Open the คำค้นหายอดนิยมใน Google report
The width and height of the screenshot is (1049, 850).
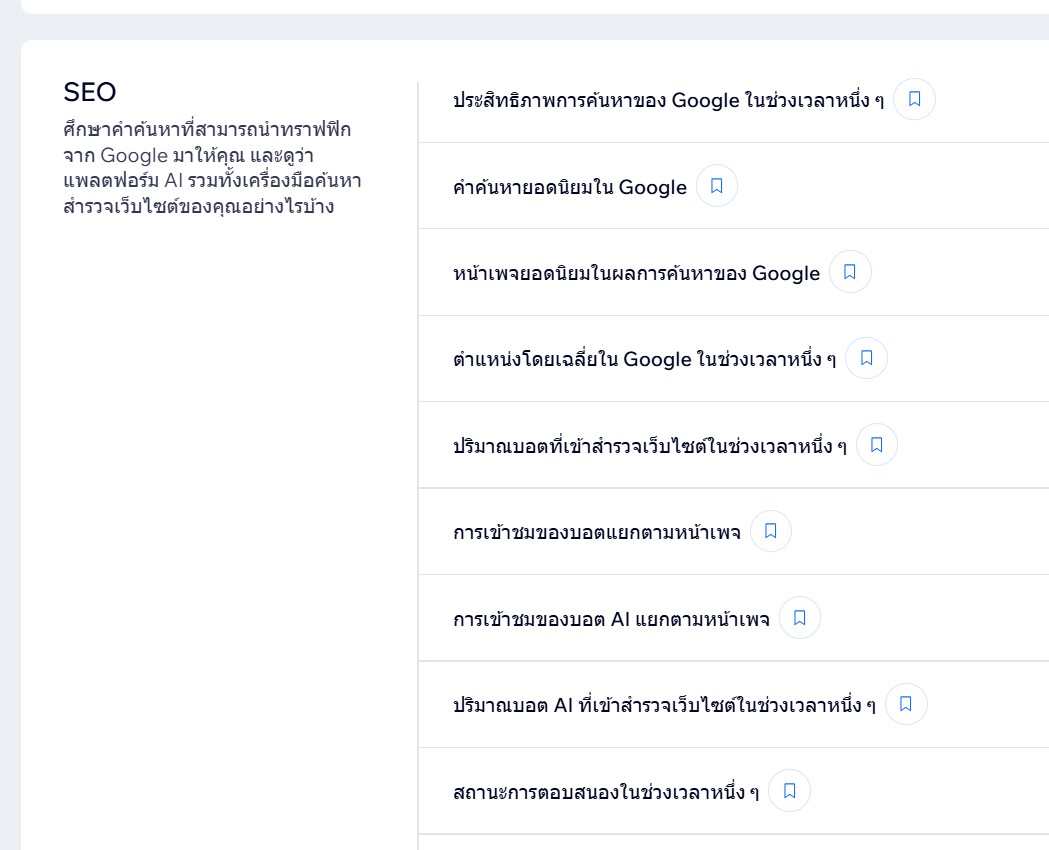pyautogui.click(x=569, y=187)
